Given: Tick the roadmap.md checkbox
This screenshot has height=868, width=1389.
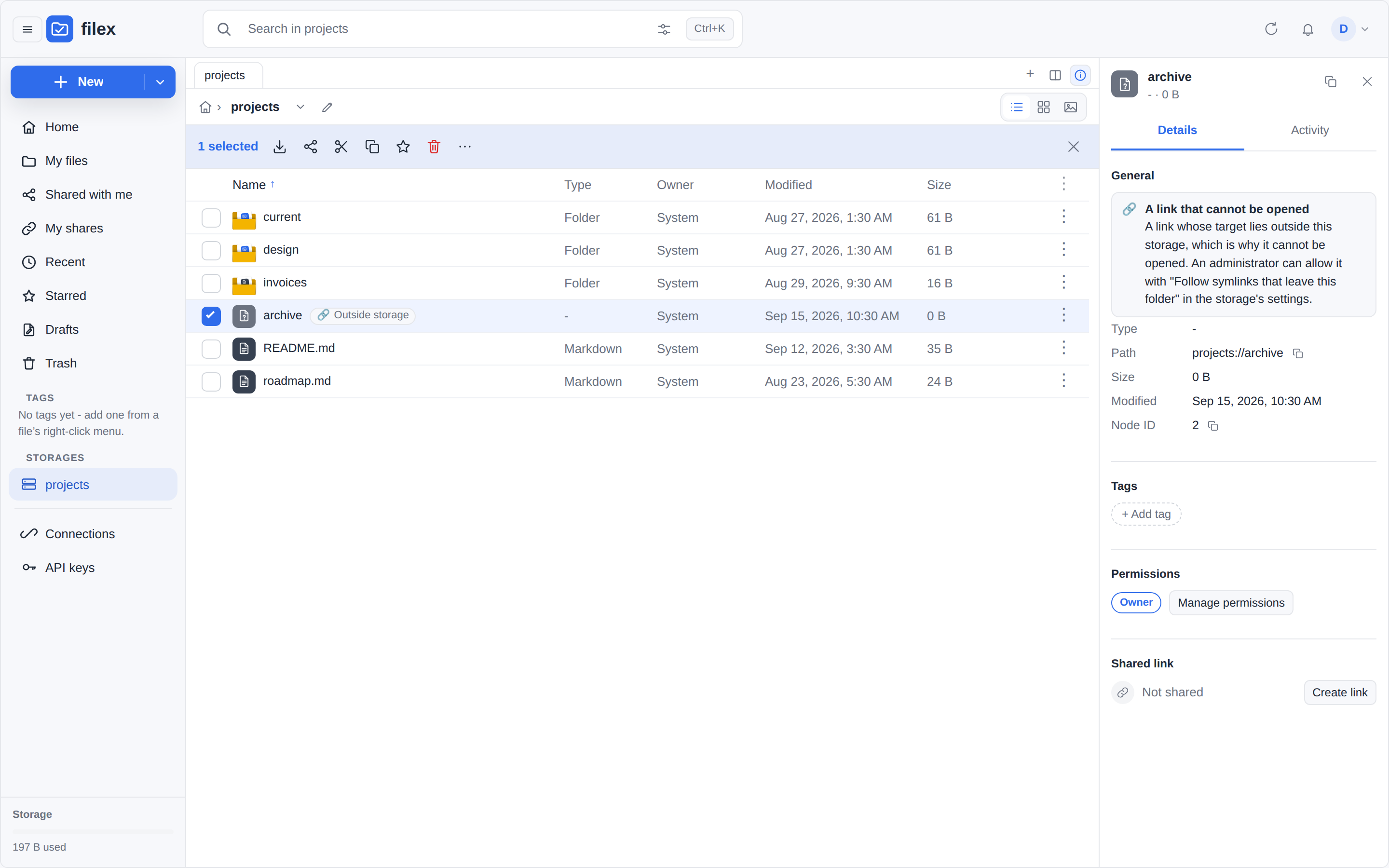Looking at the screenshot, I should pos(211,382).
